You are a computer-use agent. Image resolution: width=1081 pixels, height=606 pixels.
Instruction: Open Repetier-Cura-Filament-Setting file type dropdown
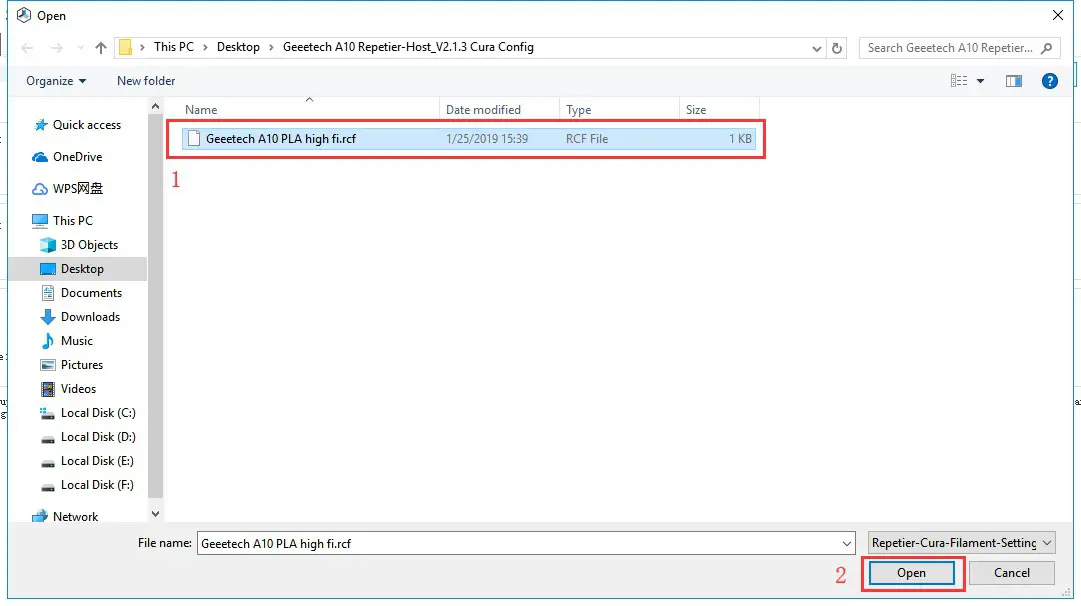coord(961,543)
